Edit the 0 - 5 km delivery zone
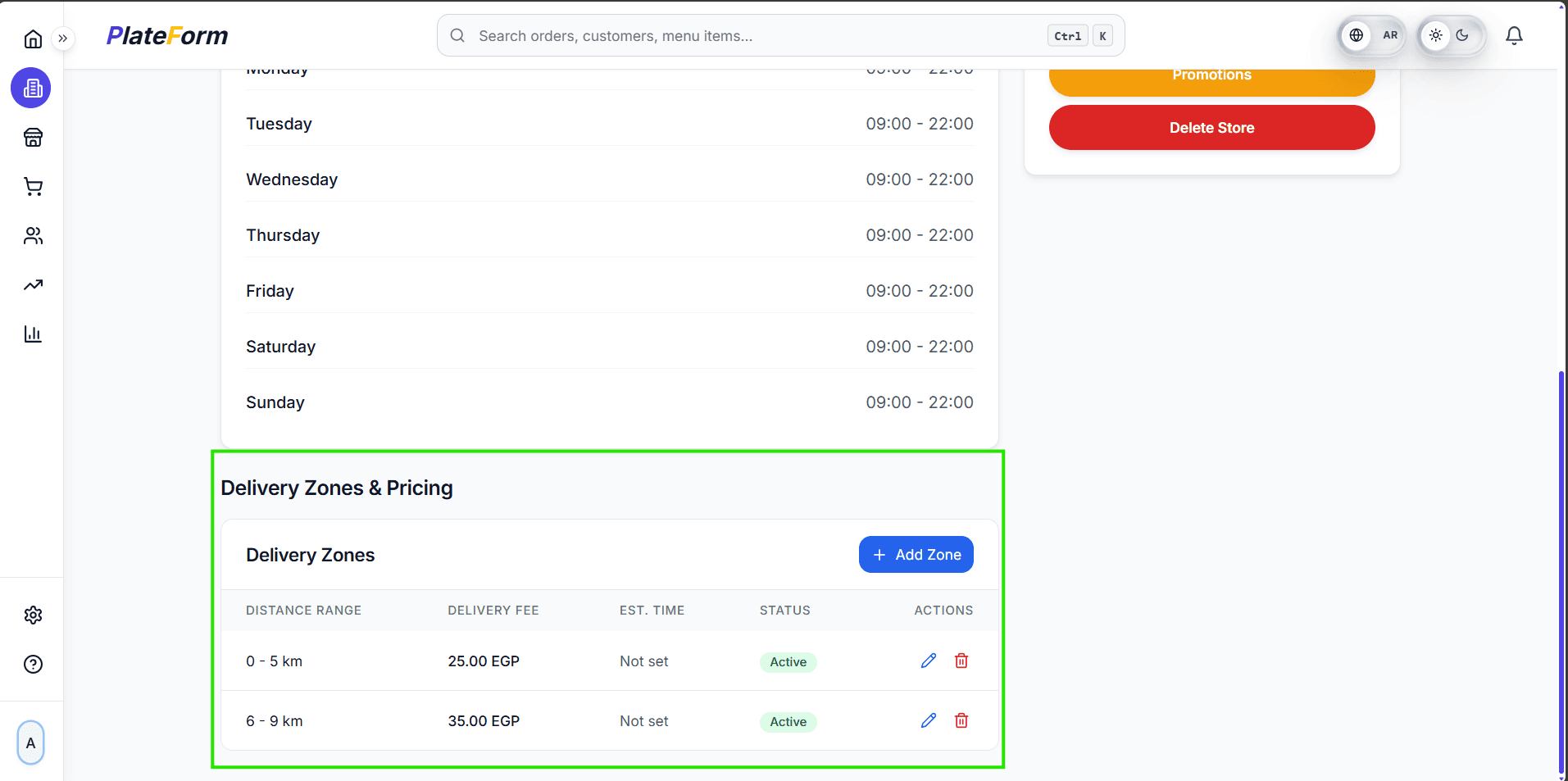Viewport: 1568px width, 781px height. [928, 661]
